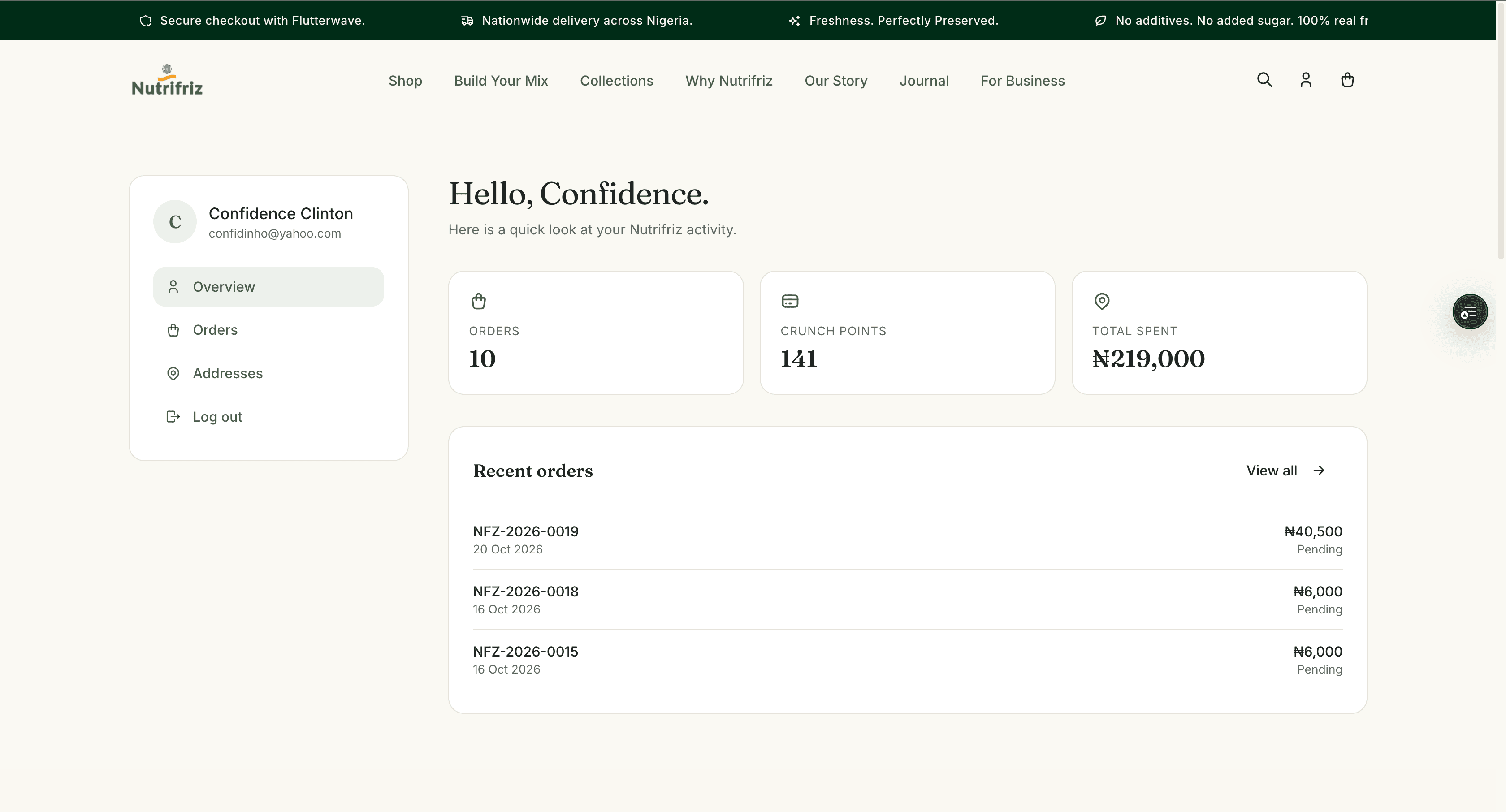Select the Overview sidebar tab

point(268,287)
